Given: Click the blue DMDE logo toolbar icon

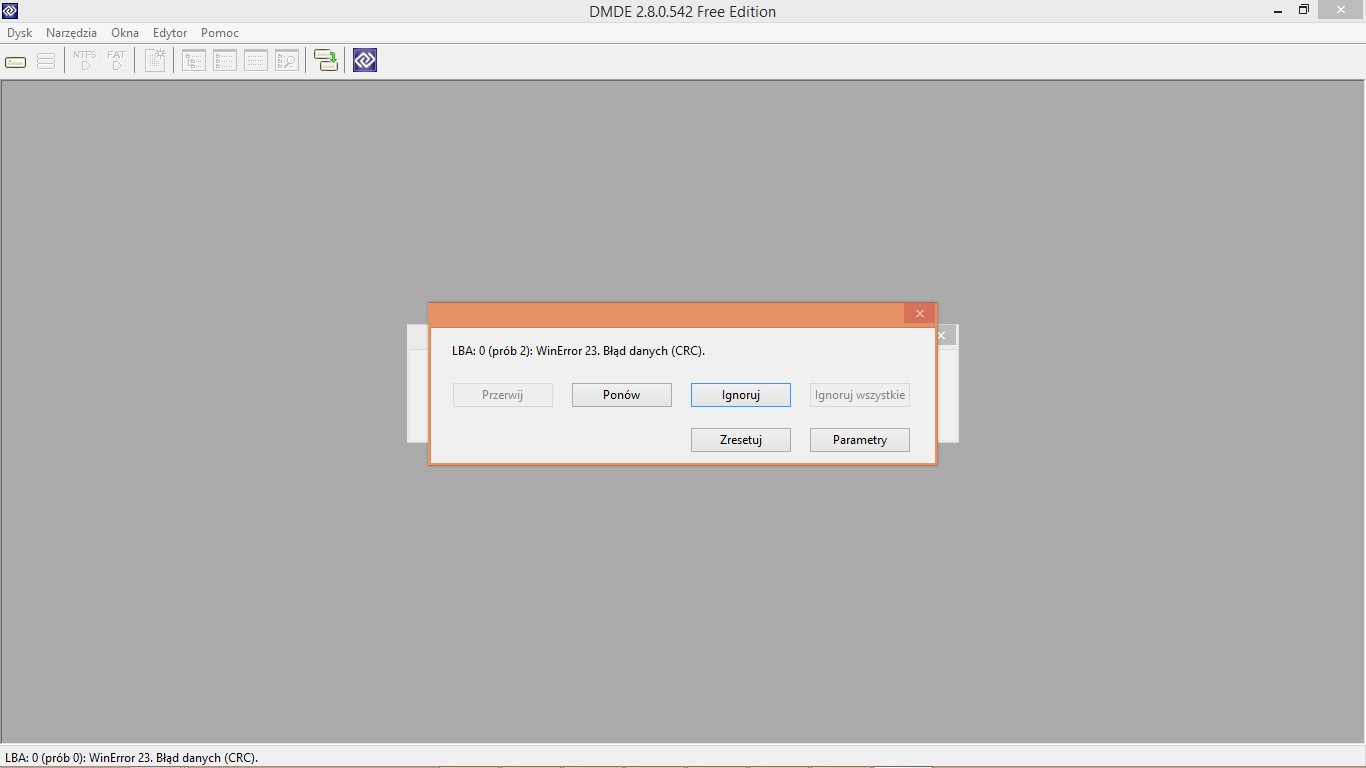Looking at the screenshot, I should 365,61.
